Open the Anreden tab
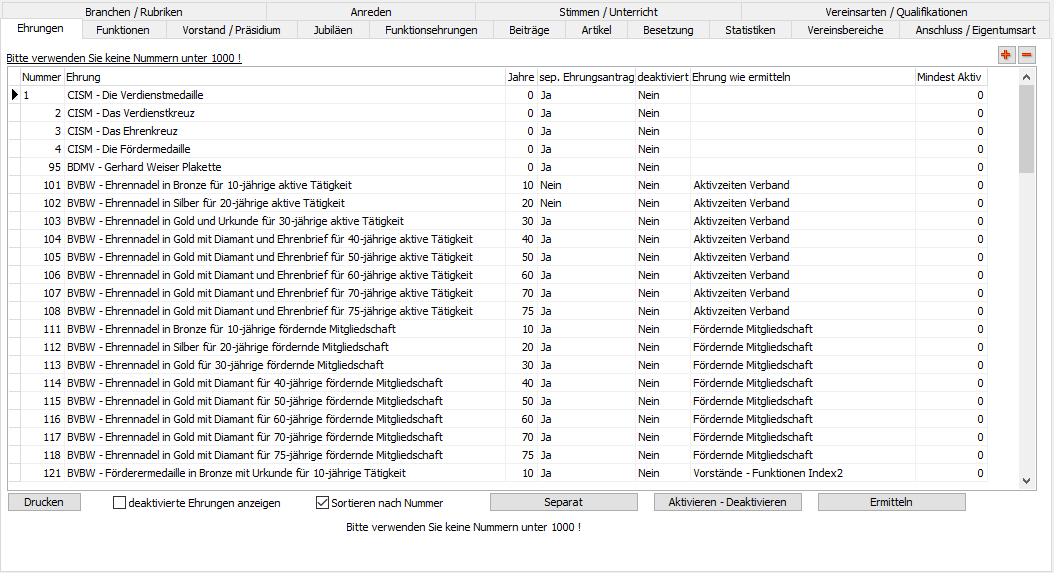 (370, 11)
